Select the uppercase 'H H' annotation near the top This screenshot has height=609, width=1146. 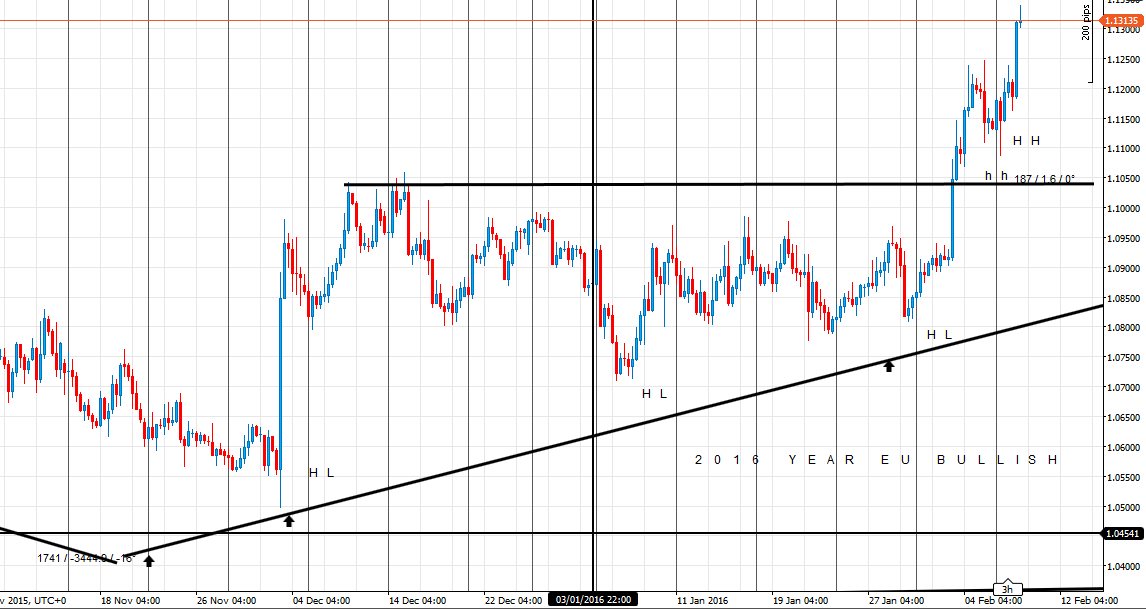[x=1026, y=141]
